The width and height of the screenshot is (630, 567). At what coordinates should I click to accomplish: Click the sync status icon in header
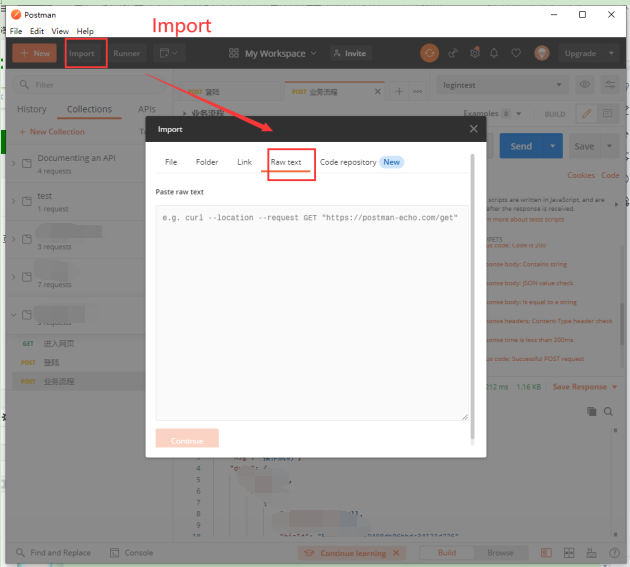point(429,53)
